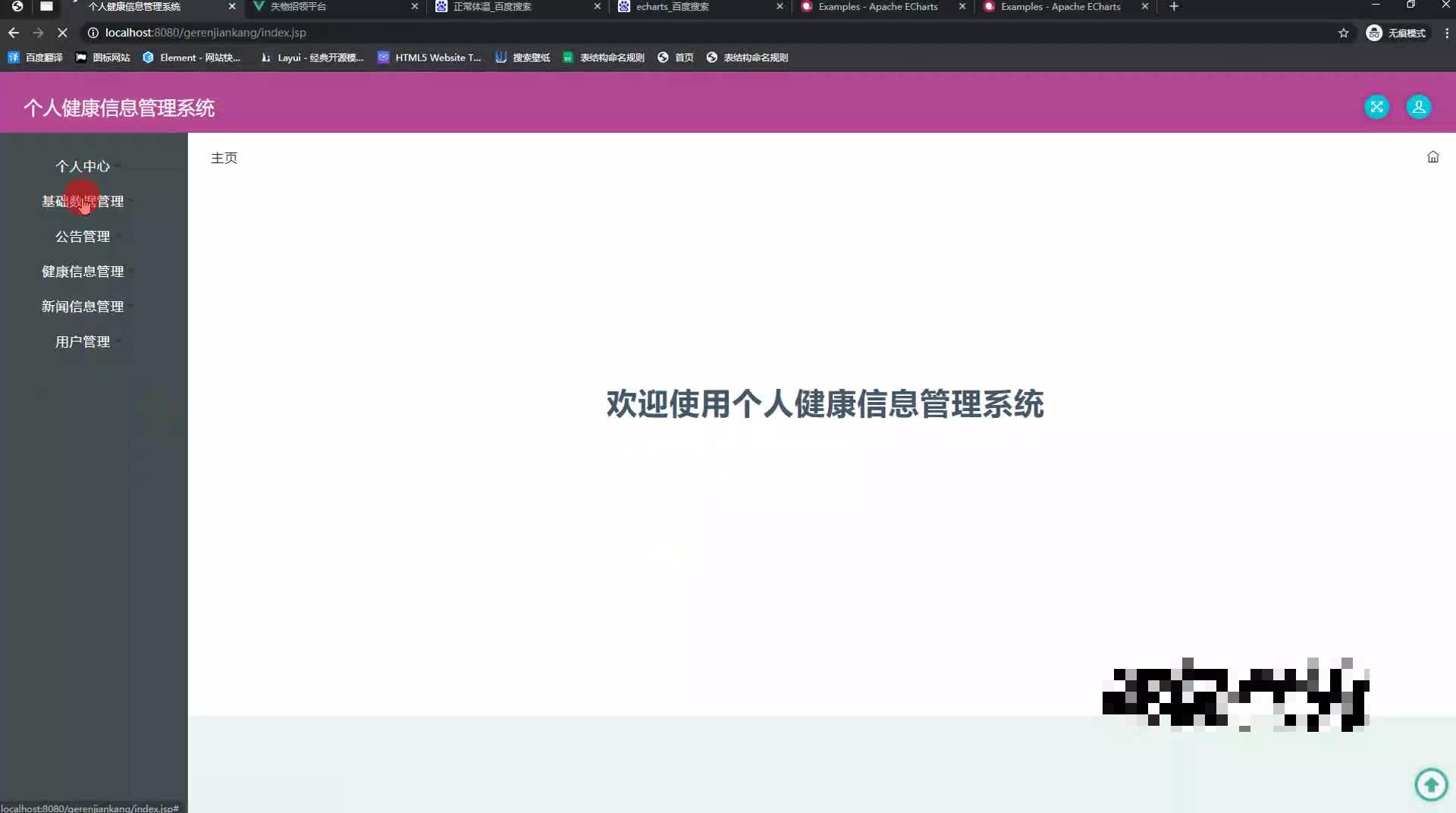
Task: Expand the 基础数据管理 sidebar menu
Action: click(x=83, y=201)
